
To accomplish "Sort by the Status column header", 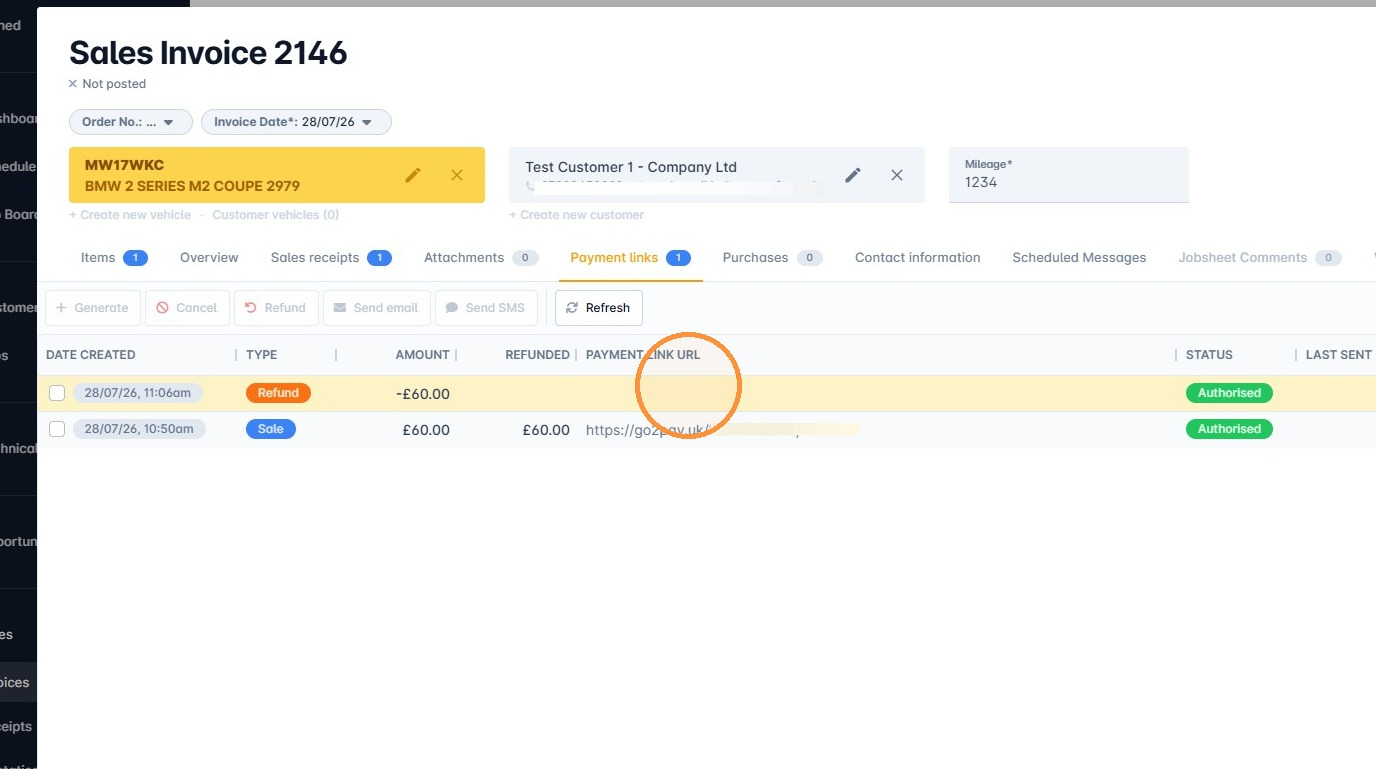I will 1209,355.
